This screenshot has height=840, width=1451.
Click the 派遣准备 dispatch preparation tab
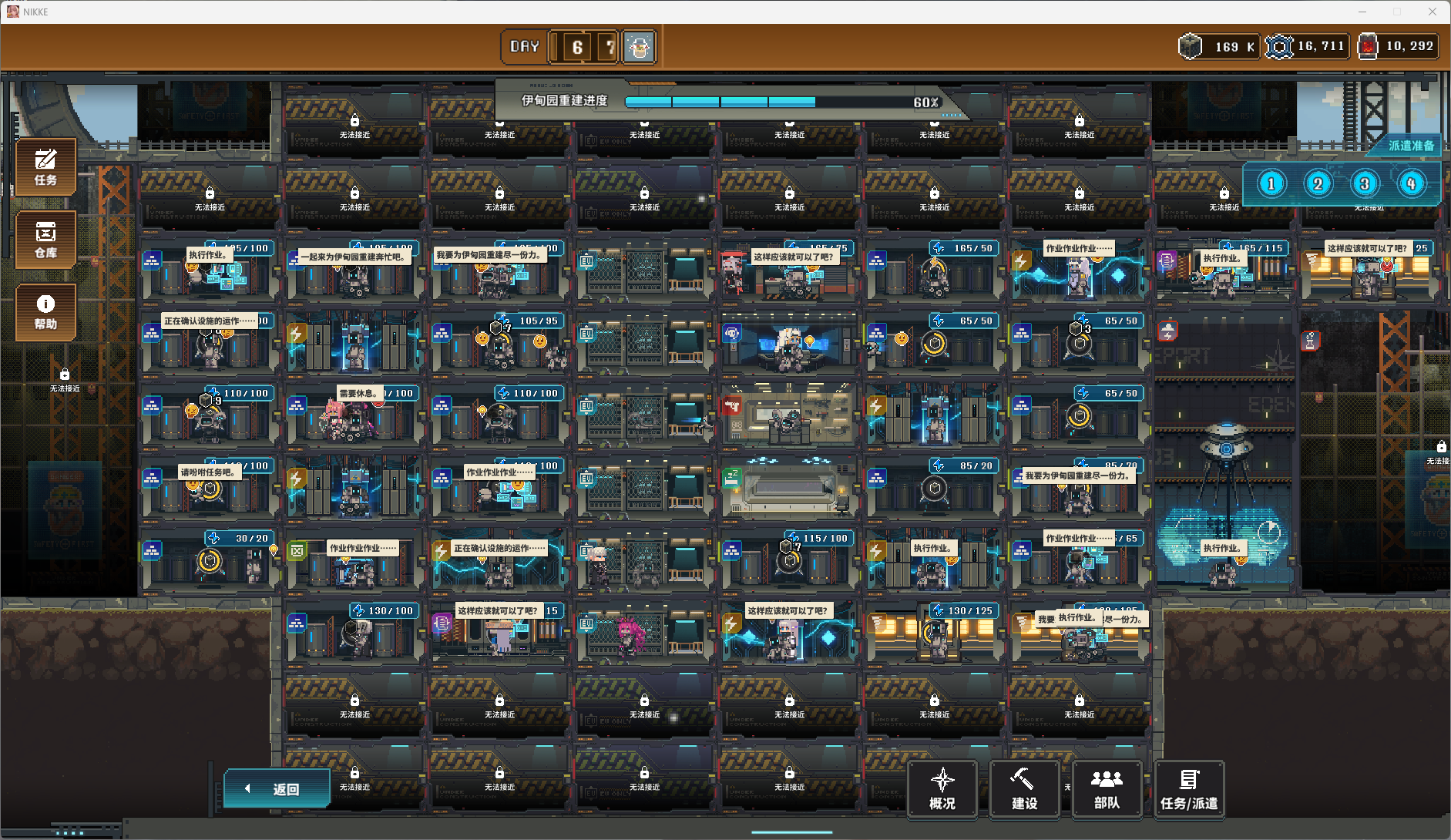(x=1410, y=146)
